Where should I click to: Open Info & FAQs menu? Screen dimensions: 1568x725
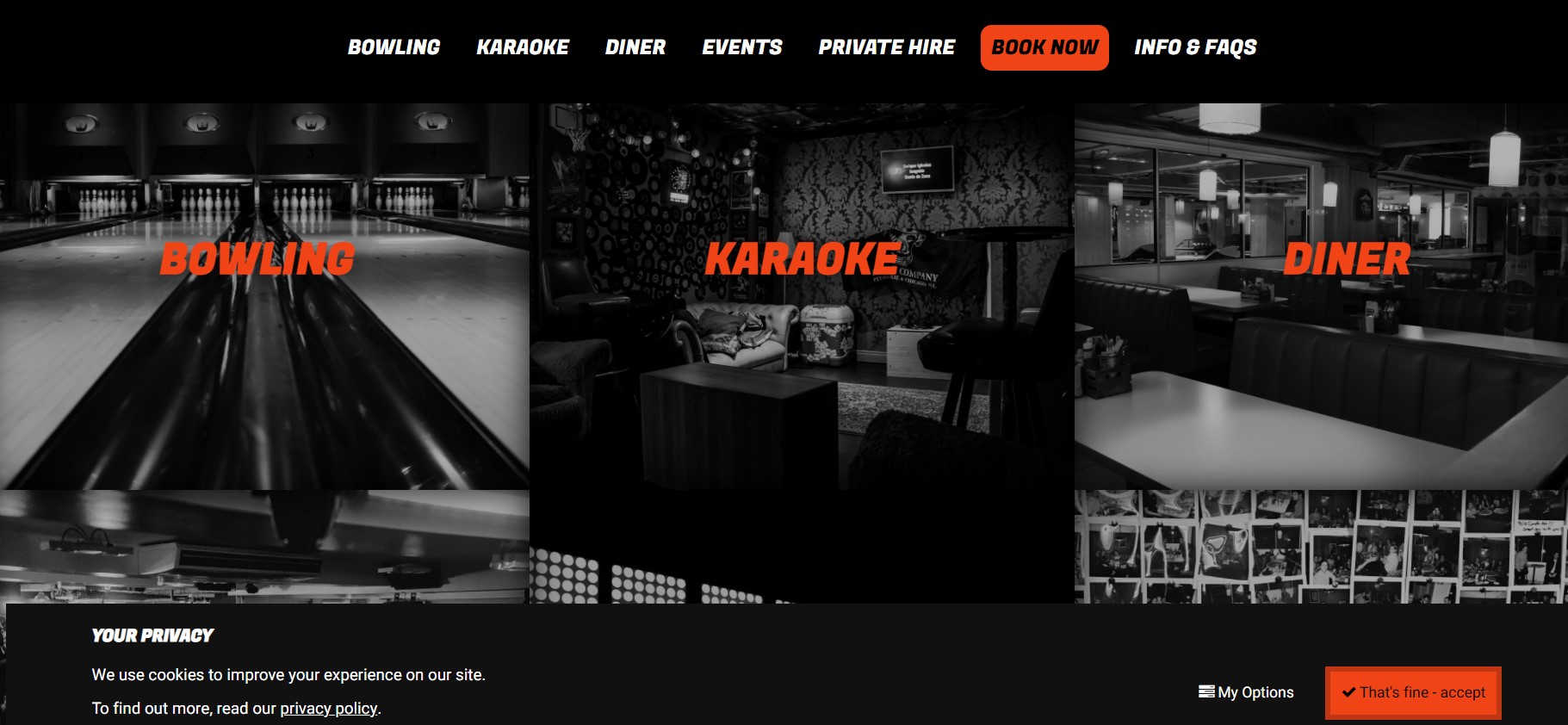1195,47
